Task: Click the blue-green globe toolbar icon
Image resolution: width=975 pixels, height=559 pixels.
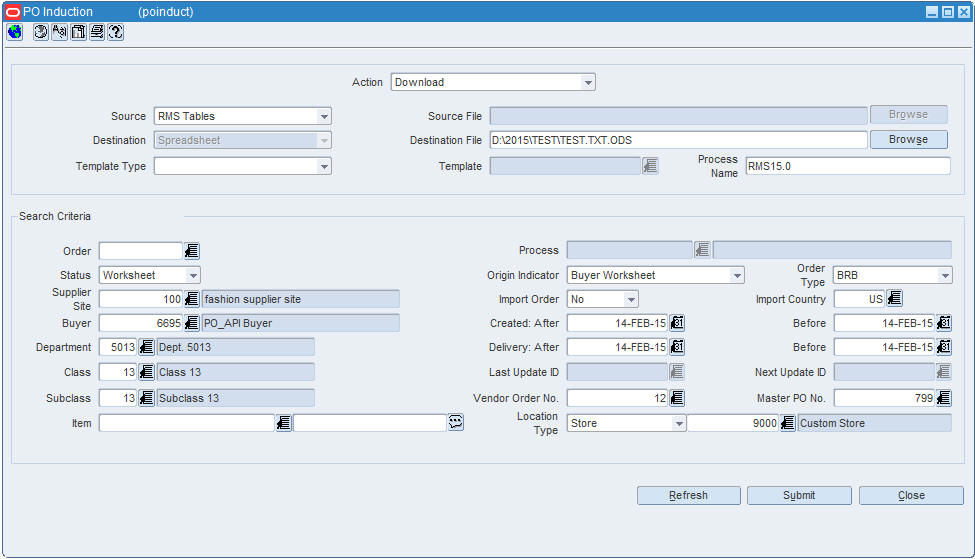Action: 14,32
